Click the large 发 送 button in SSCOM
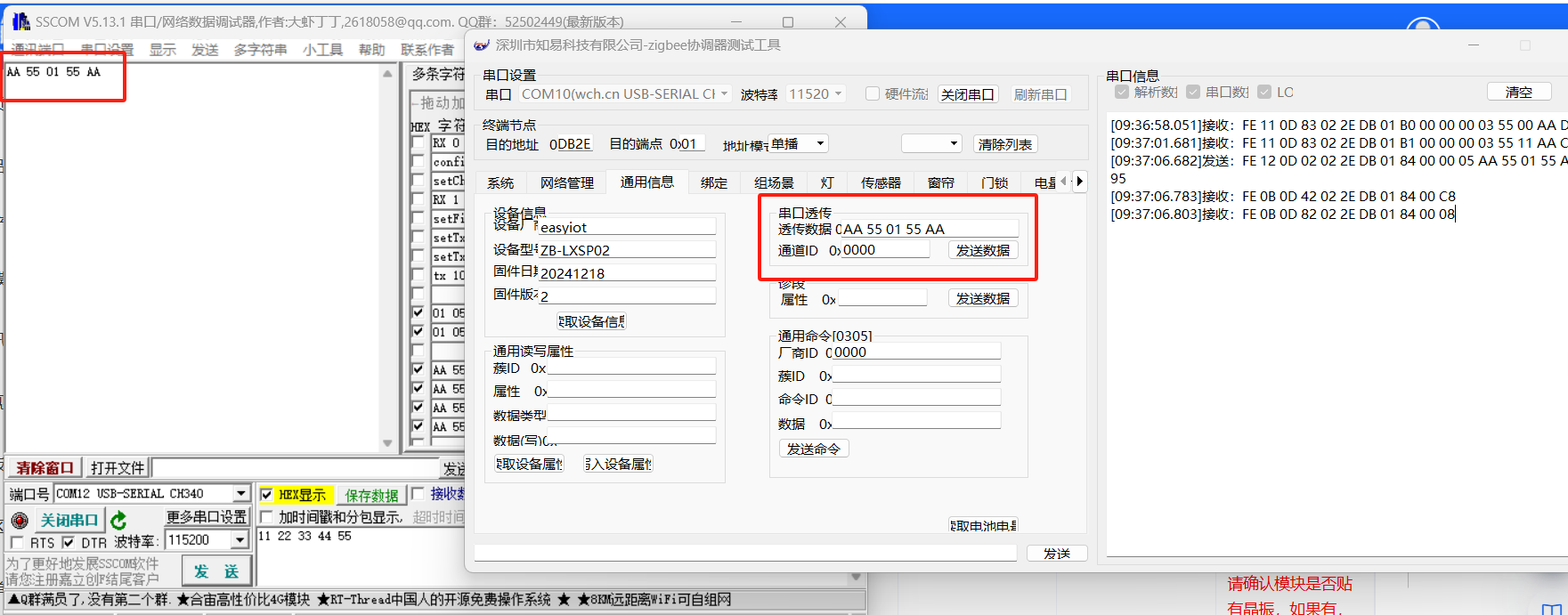This screenshot has width=1568, height=615. click(x=216, y=570)
